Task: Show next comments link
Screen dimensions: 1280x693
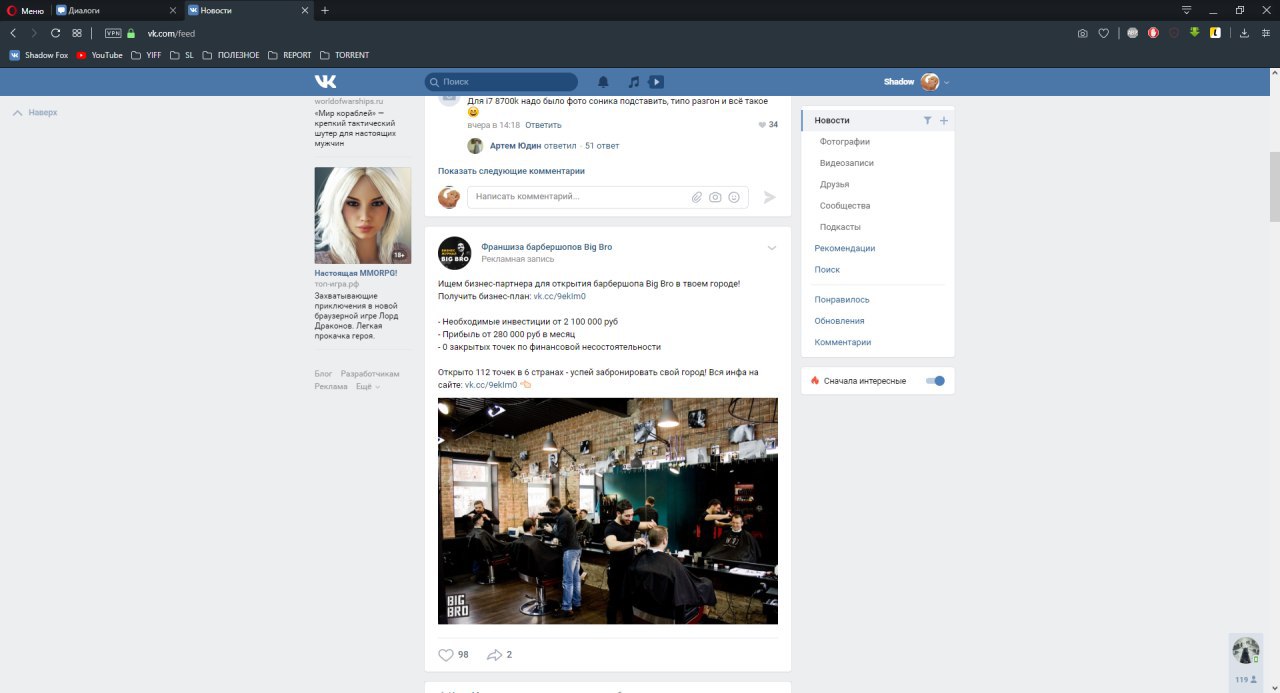Action: point(511,171)
